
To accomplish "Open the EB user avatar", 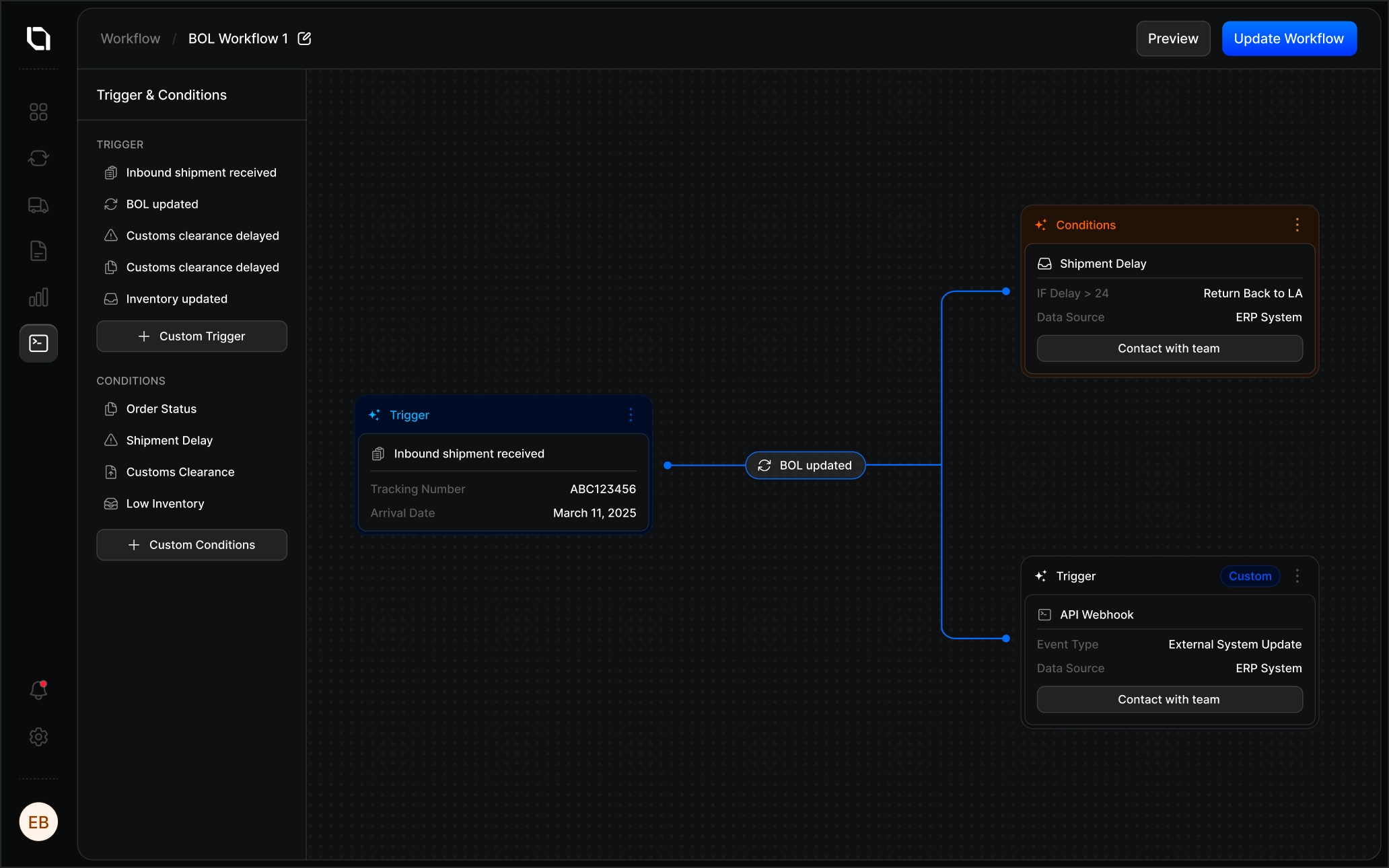I will (x=38, y=822).
